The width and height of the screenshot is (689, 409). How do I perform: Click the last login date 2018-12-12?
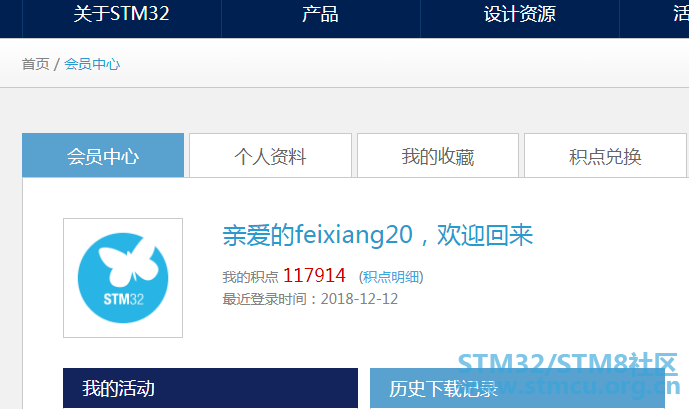[x=359, y=299]
